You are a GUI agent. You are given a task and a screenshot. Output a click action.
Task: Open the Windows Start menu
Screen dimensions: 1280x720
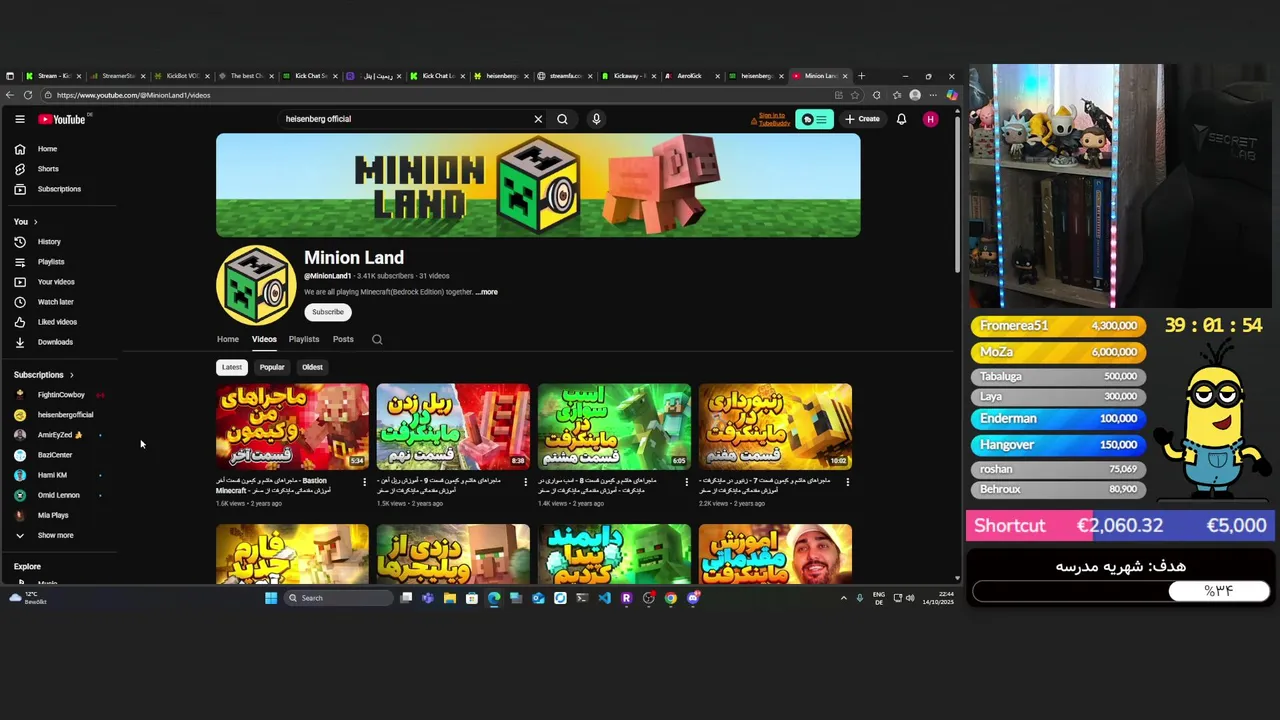(271, 598)
